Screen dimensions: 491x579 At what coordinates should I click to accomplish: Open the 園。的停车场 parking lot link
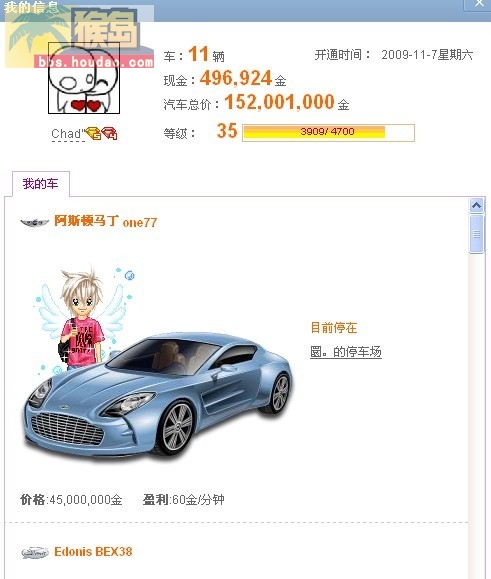pos(346,352)
